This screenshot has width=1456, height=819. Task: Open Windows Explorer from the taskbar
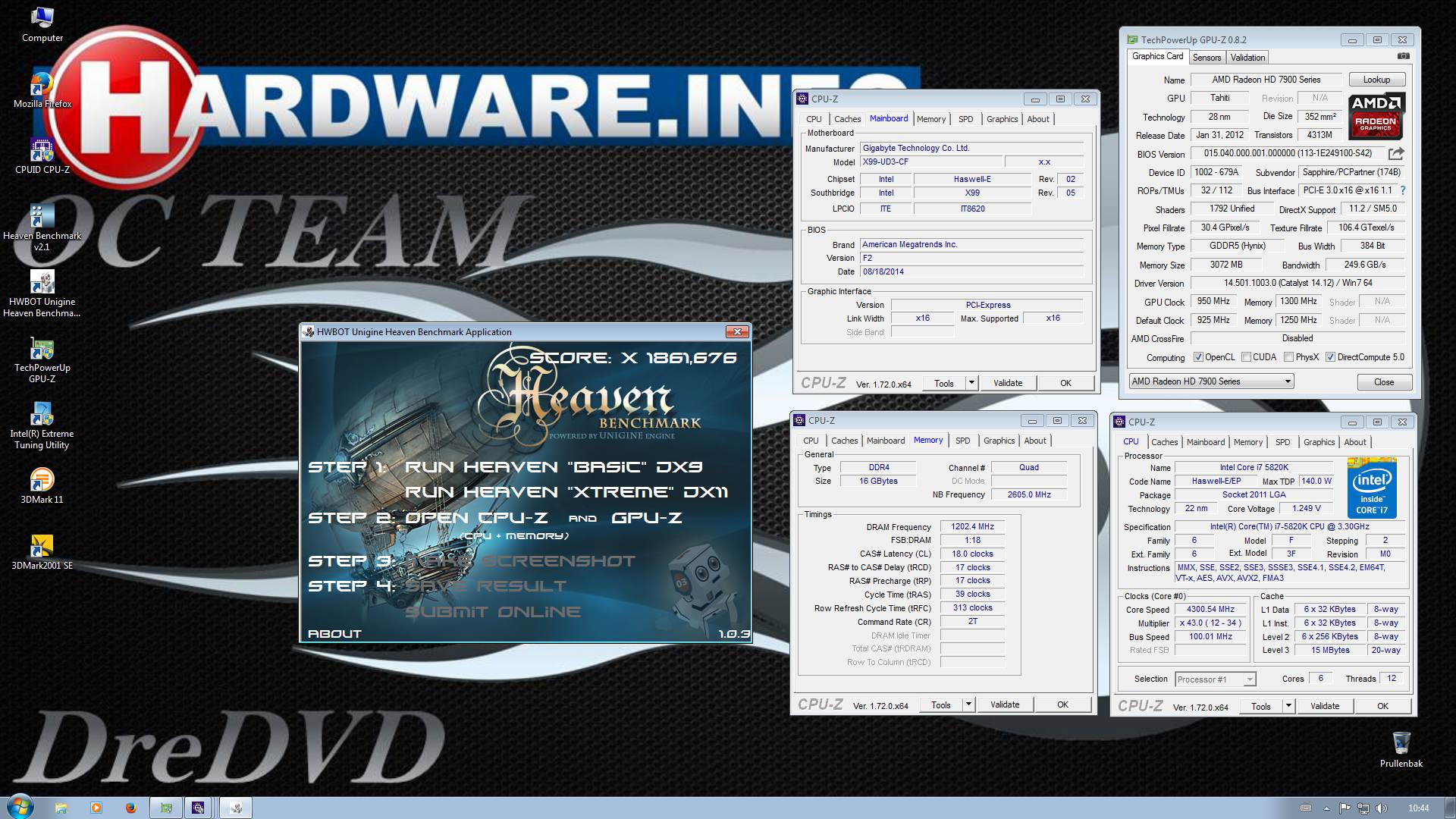[61, 808]
